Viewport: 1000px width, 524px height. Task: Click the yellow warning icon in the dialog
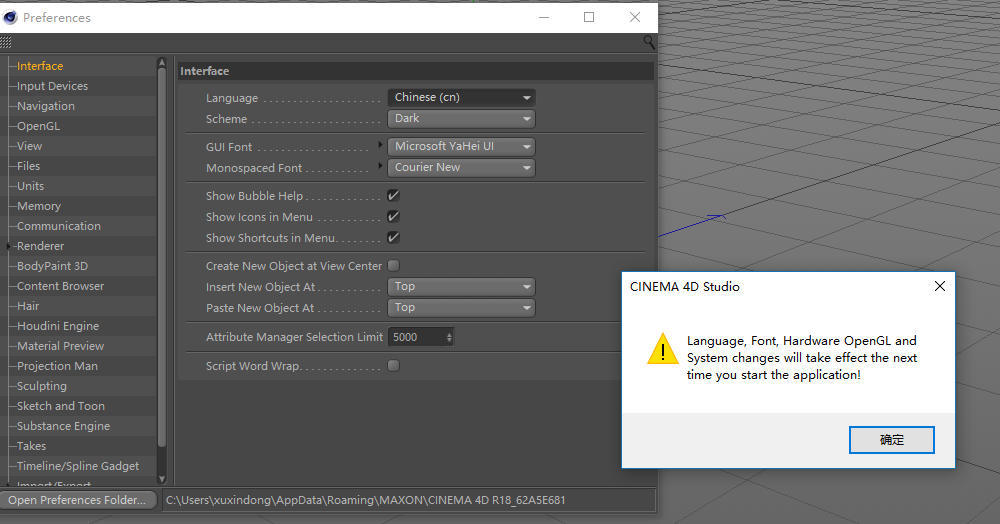point(663,349)
